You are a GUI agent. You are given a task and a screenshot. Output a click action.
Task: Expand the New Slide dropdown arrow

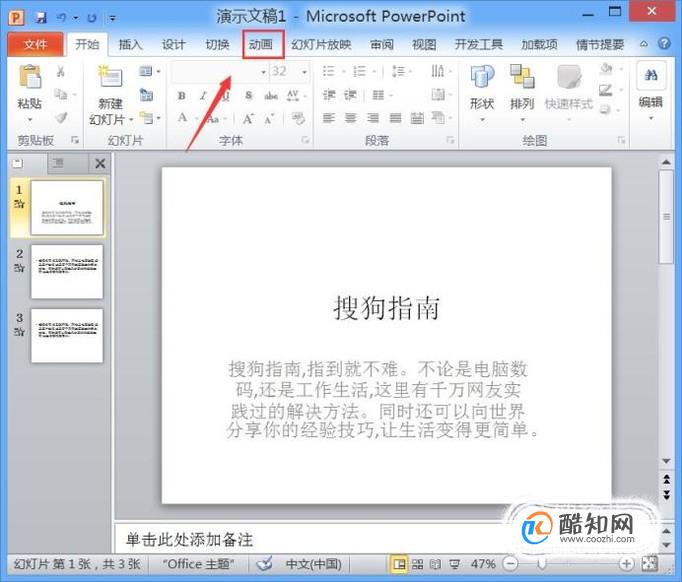click(131, 119)
